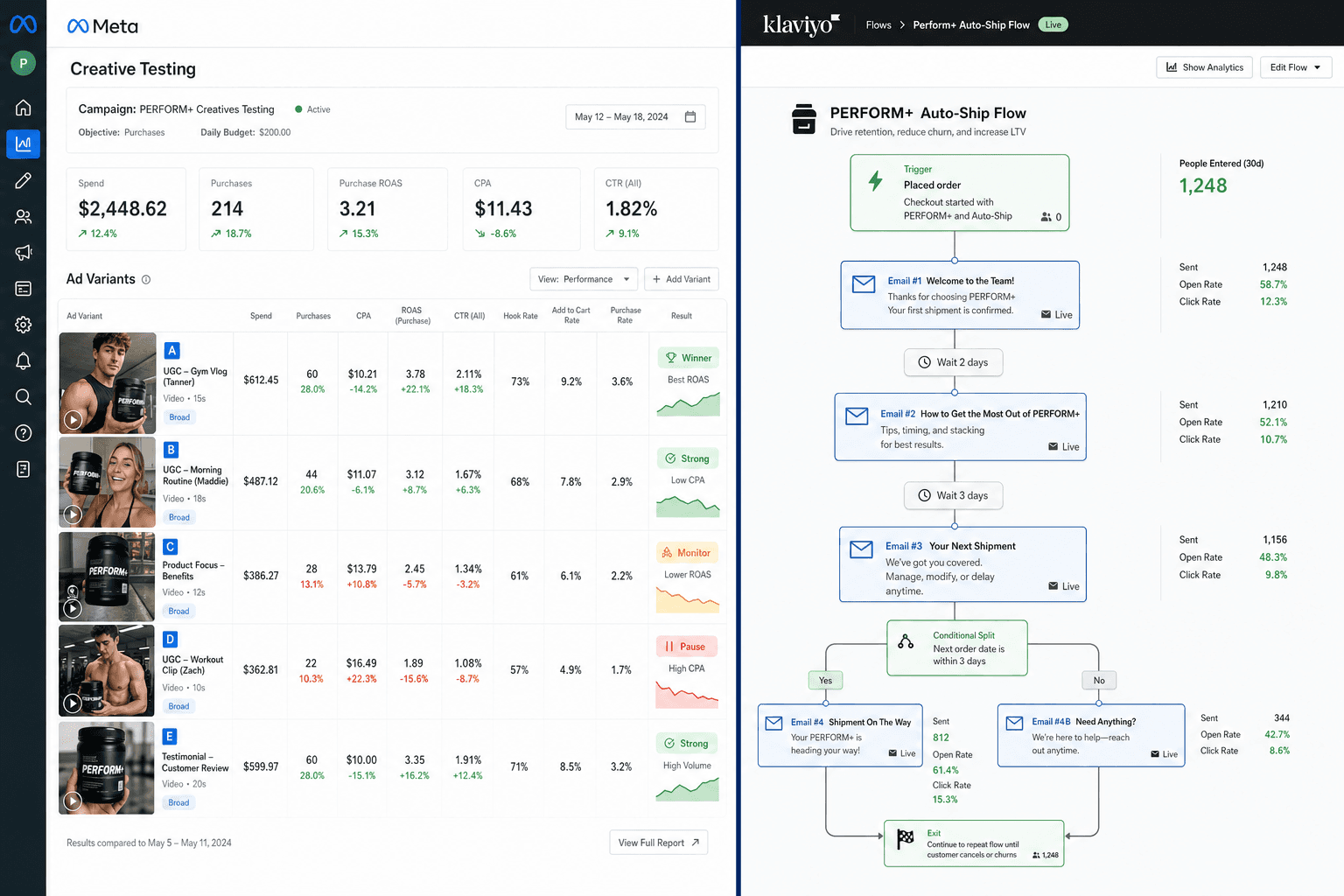Click the envelope icon on Email #1
Image resolution: width=1344 pixels, height=896 pixels.
click(x=864, y=284)
